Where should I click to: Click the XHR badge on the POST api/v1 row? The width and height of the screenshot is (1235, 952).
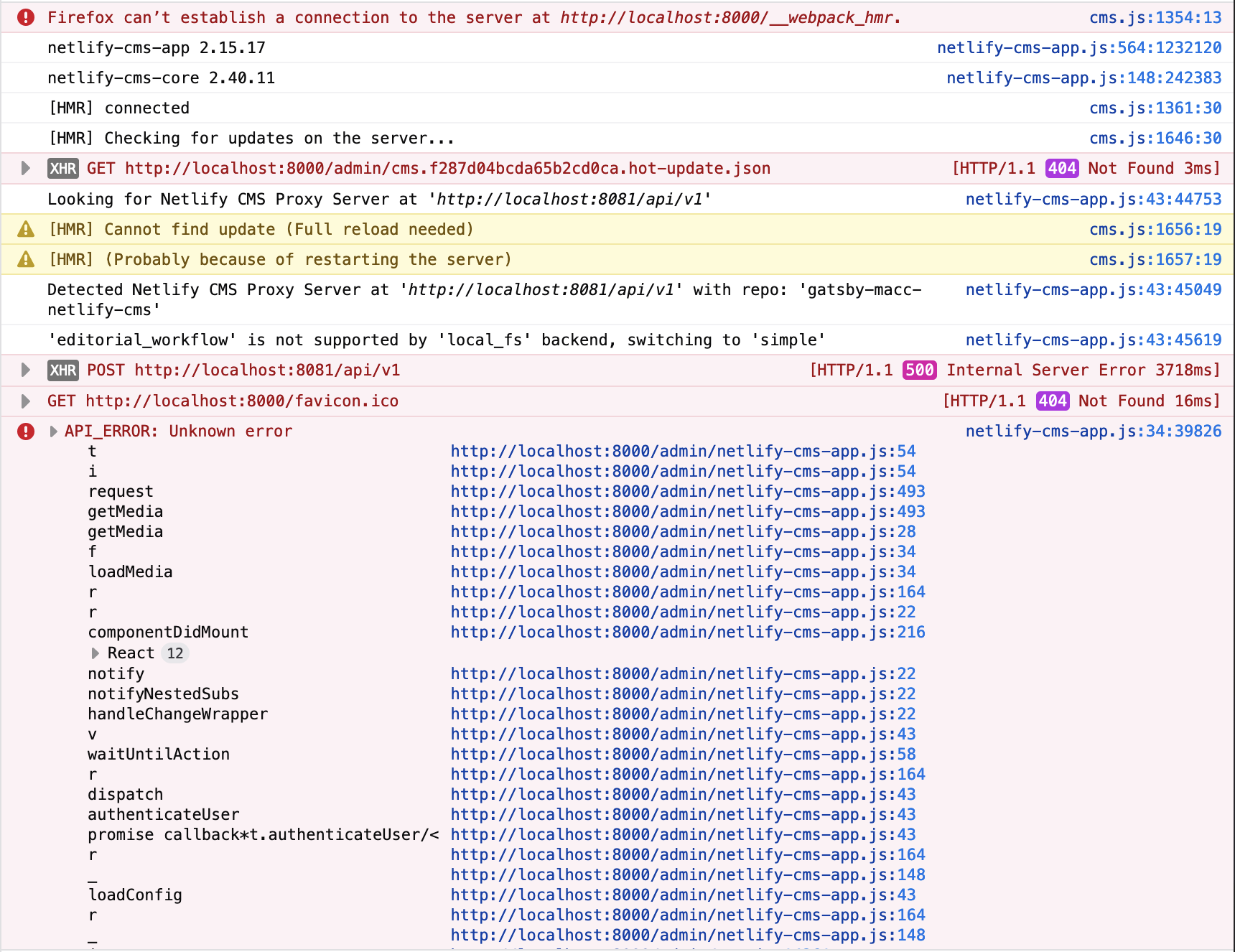coord(63,370)
